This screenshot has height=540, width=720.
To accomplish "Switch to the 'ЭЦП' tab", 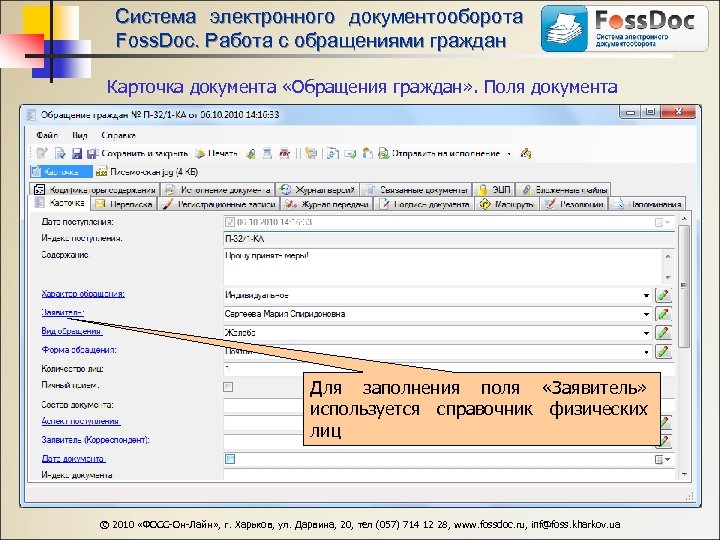I will click(x=494, y=189).
